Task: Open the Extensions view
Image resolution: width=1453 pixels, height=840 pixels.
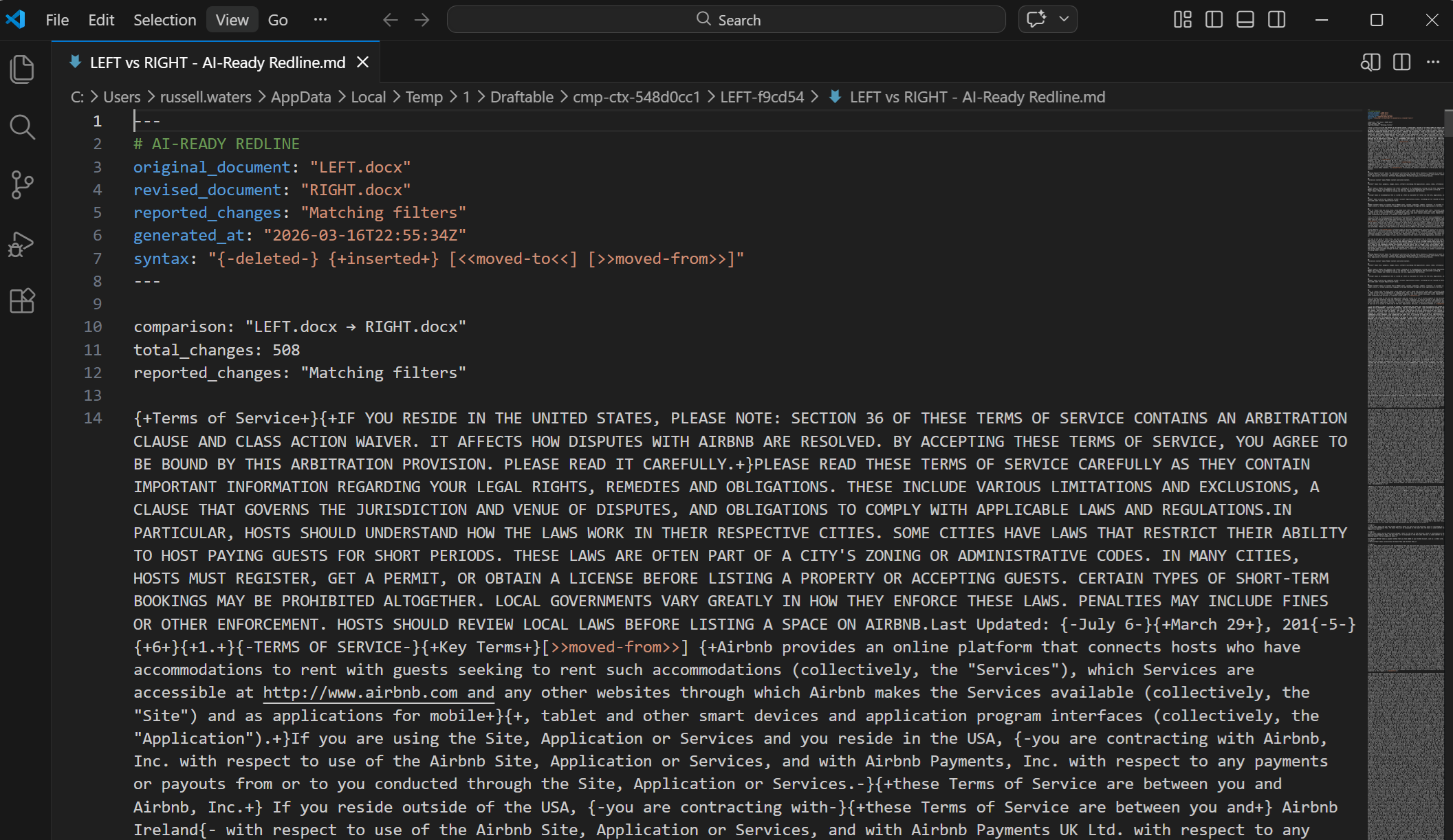Action: pyautogui.click(x=23, y=300)
